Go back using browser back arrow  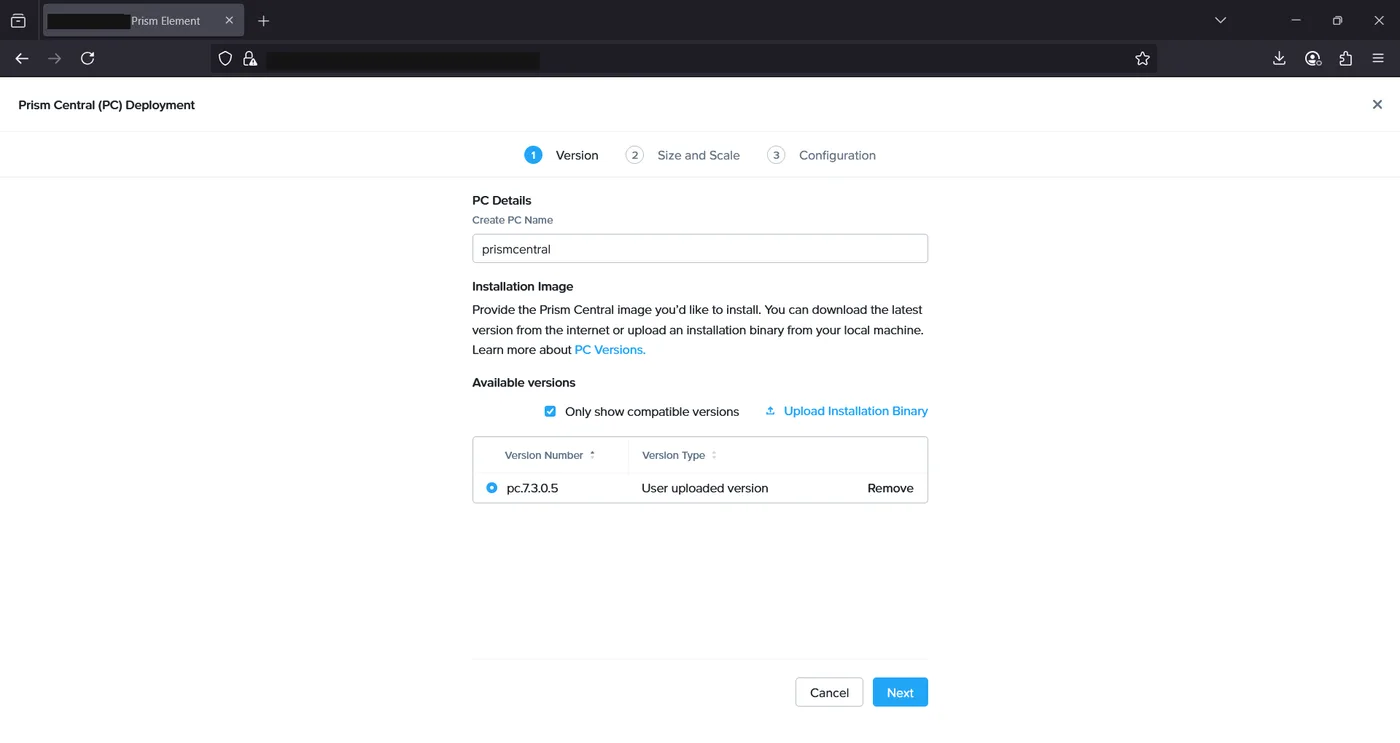tap(22, 59)
